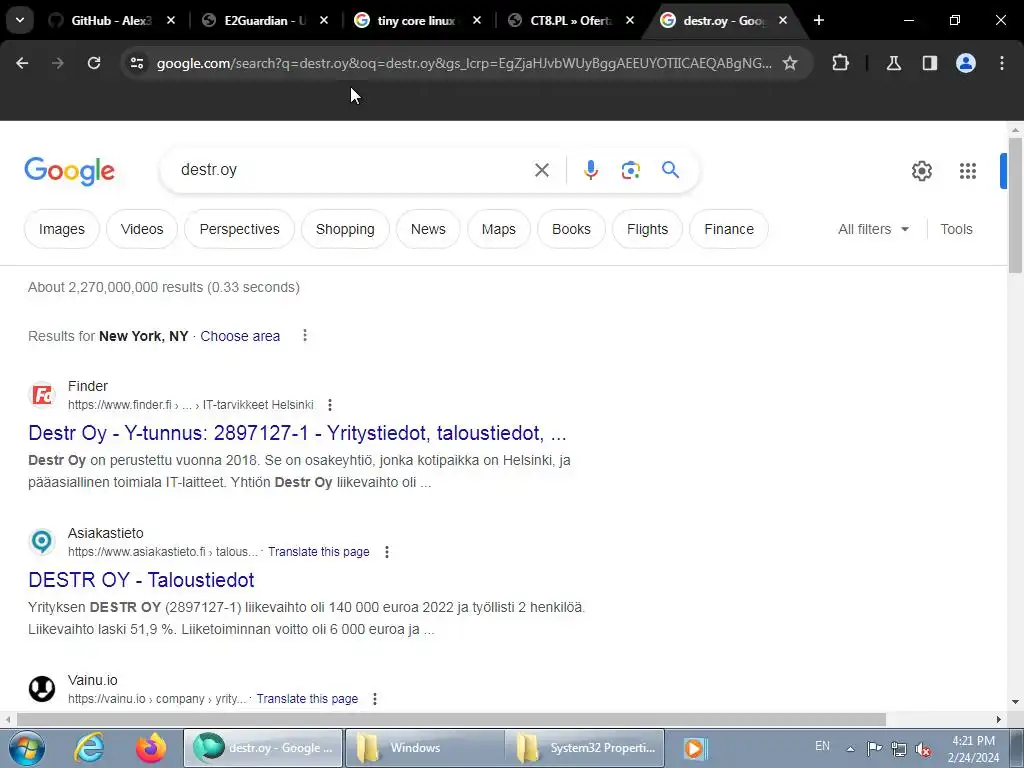Click the Finder site favicon
Image resolution: width=1024 pixels, height=768 pixels.
pos(42,395)
